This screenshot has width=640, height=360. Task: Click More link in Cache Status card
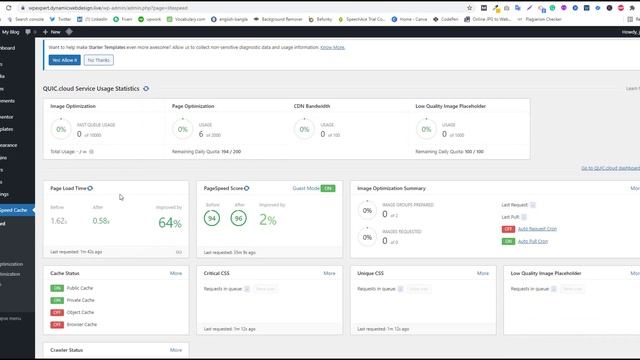[176, 273]
